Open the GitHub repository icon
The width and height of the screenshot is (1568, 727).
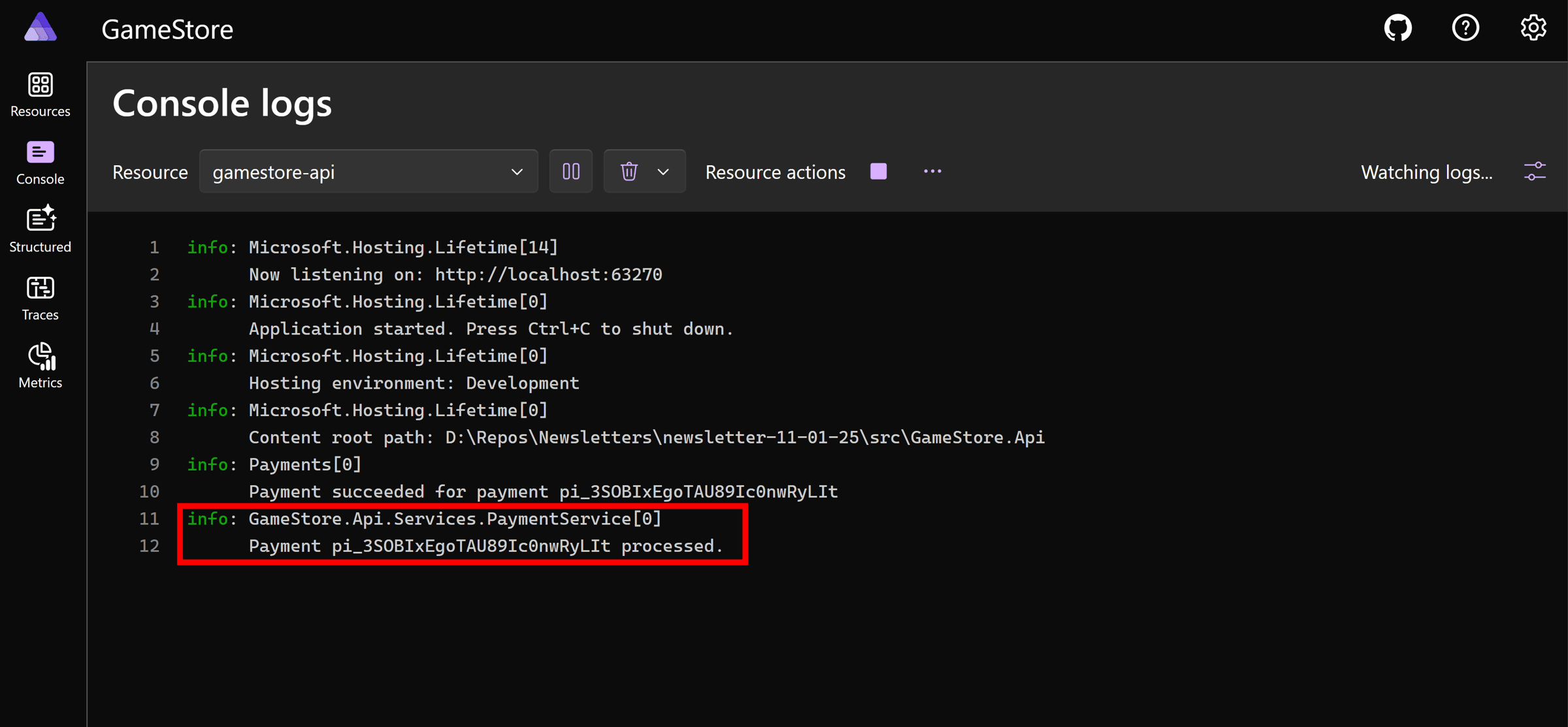1397,28
